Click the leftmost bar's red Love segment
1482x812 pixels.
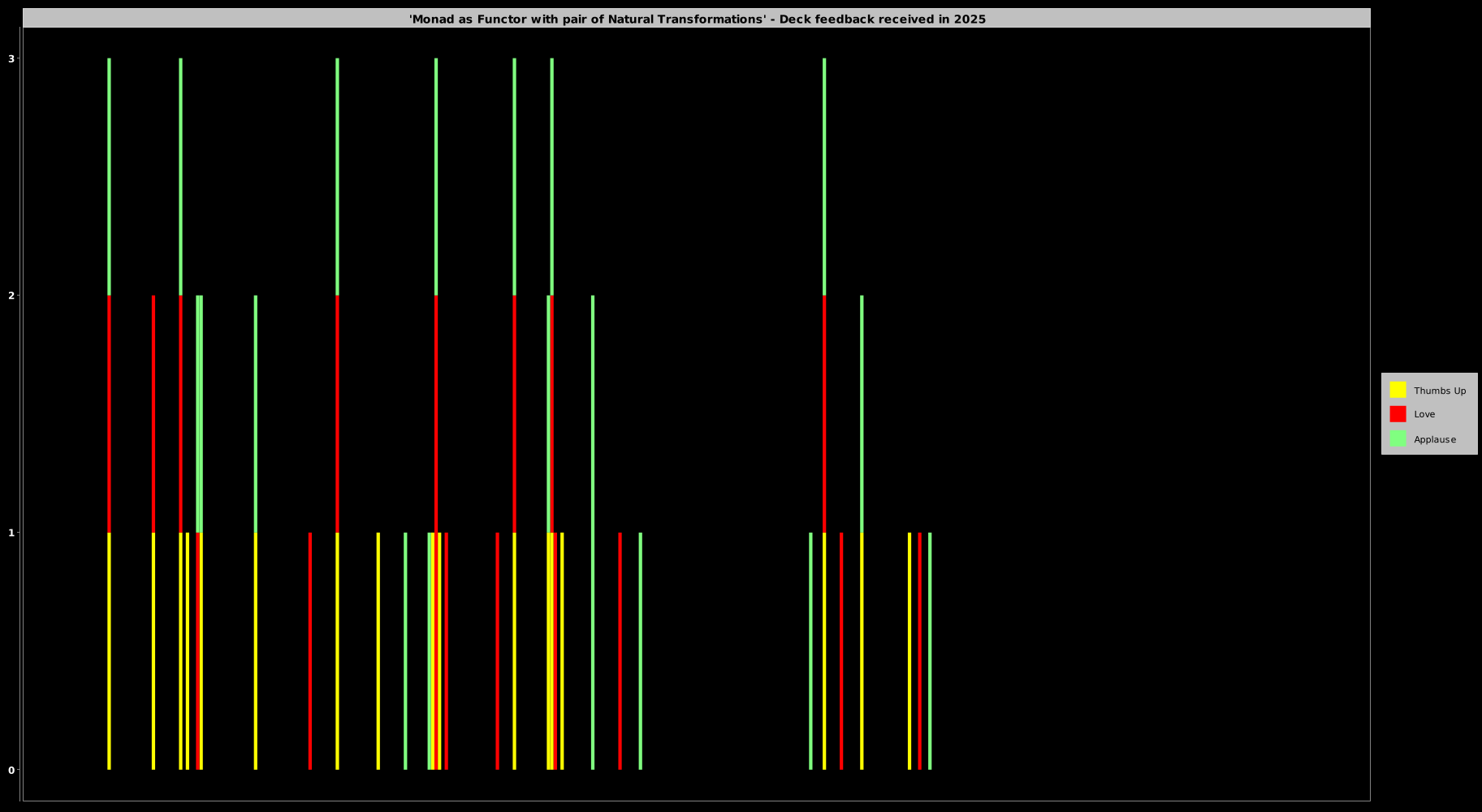point(109,414)
